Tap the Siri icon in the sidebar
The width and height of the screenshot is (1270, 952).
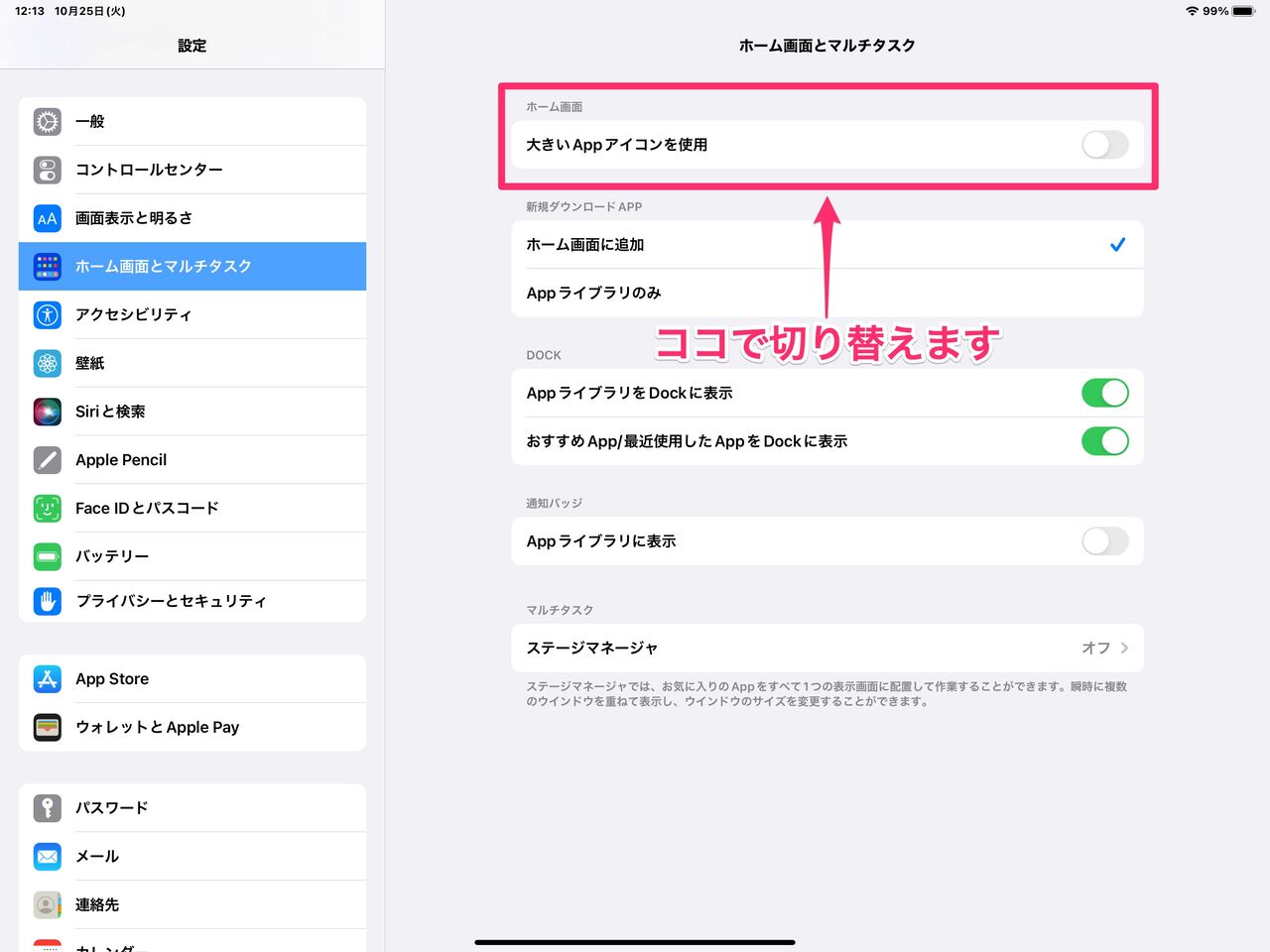pyautogui.click(x=48, y=412)
